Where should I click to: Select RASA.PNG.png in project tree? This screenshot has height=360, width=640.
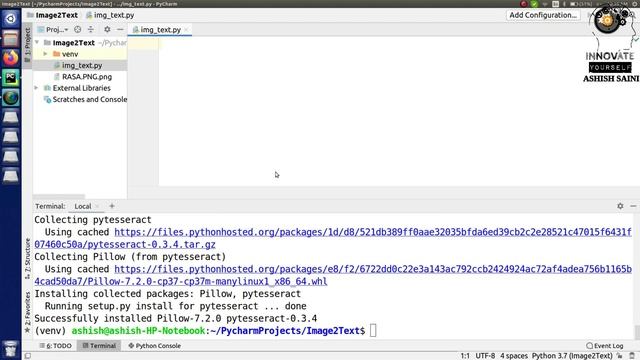tap(87, 77)
